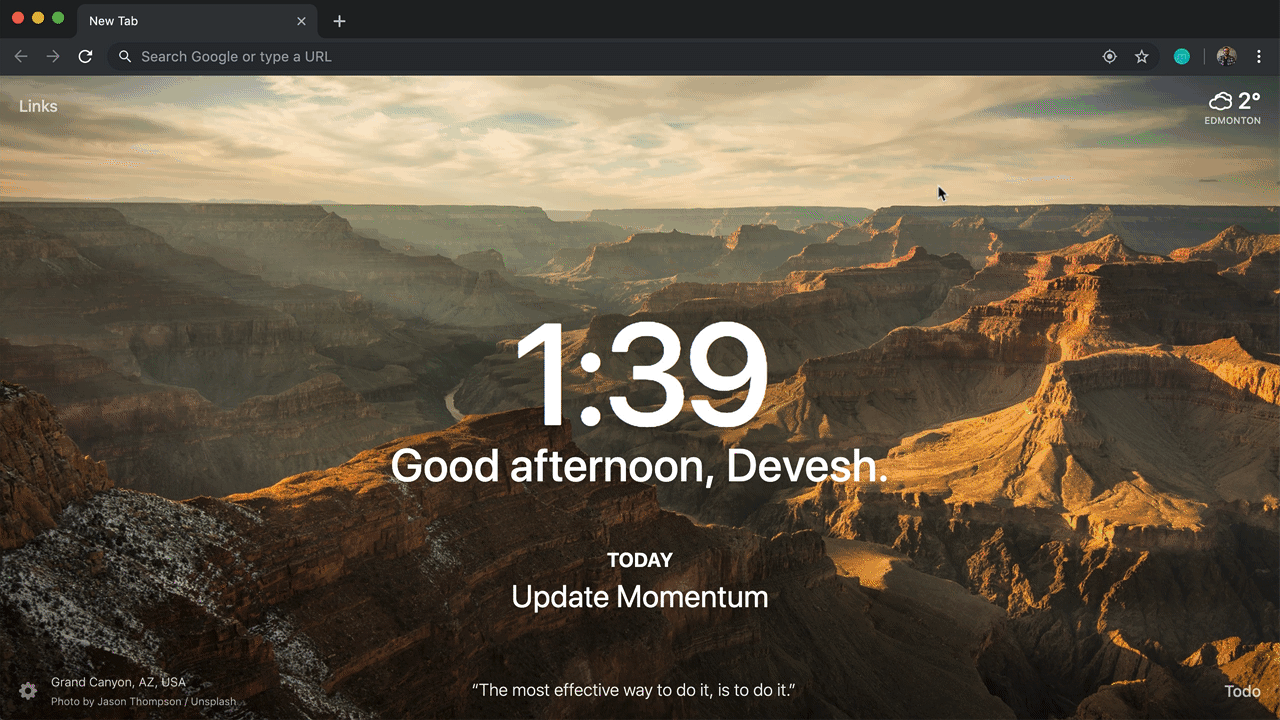Click the search magnifier in address bar
This screenshot has height=720, width=1280.
[125, 57]
